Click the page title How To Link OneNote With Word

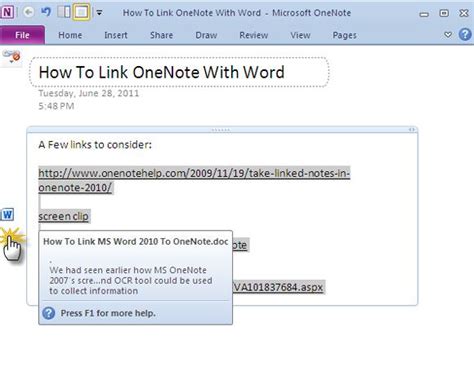[x=162, y=72]
